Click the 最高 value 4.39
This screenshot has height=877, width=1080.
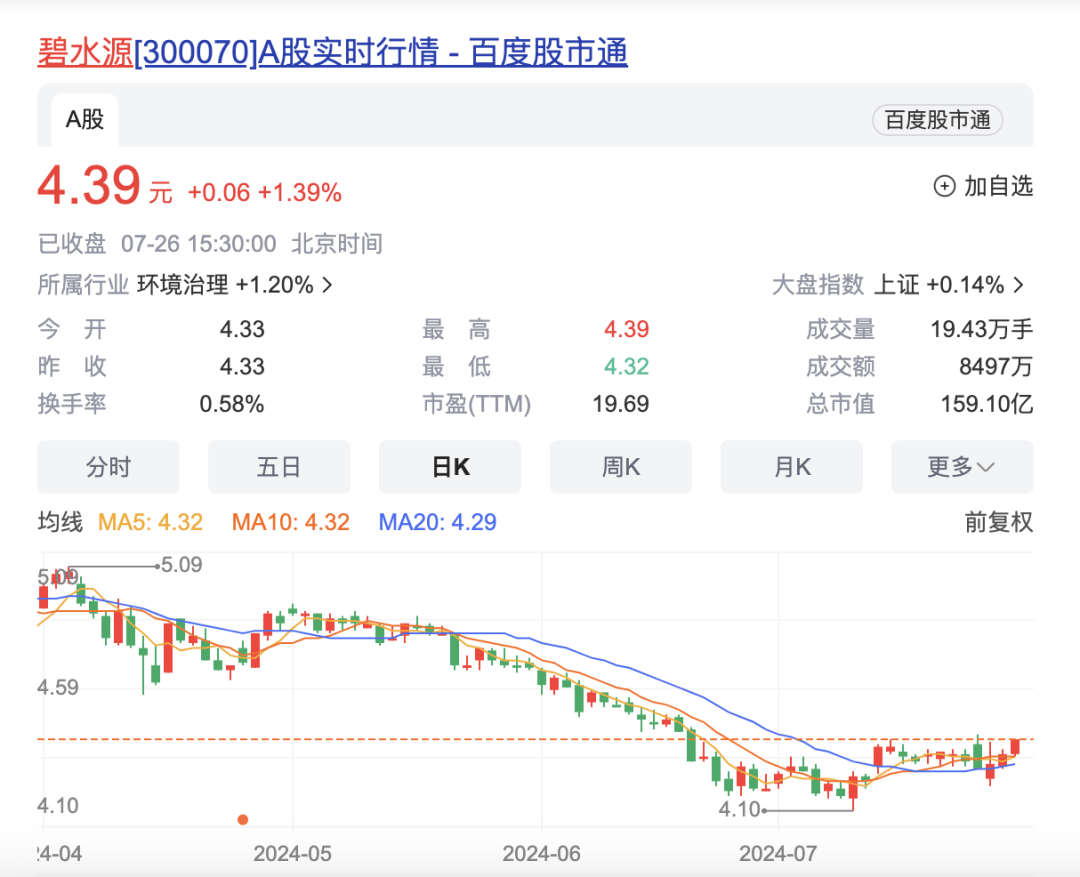click(627, 329)
